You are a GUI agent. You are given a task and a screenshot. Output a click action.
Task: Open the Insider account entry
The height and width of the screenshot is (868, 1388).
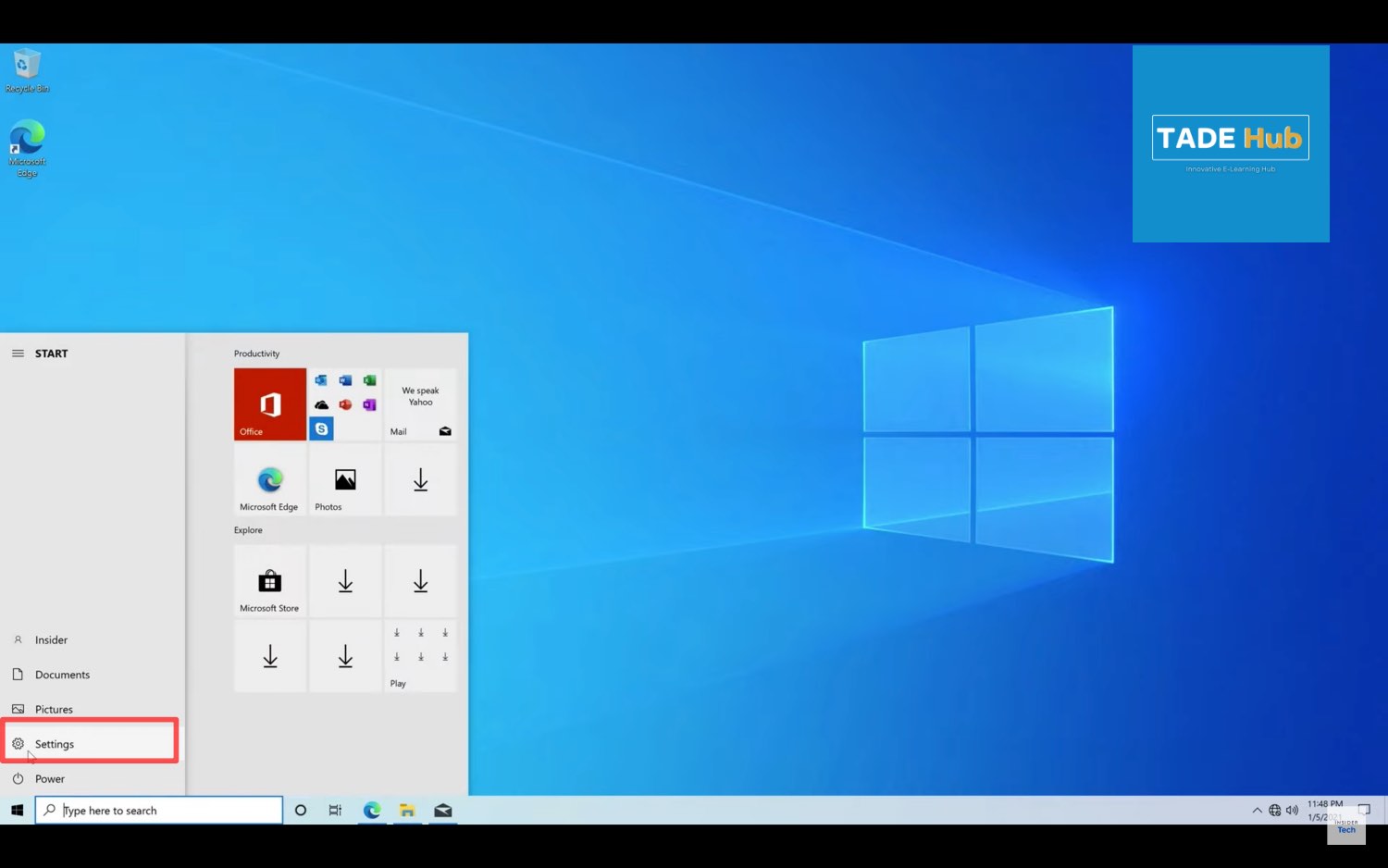(93, 640)
